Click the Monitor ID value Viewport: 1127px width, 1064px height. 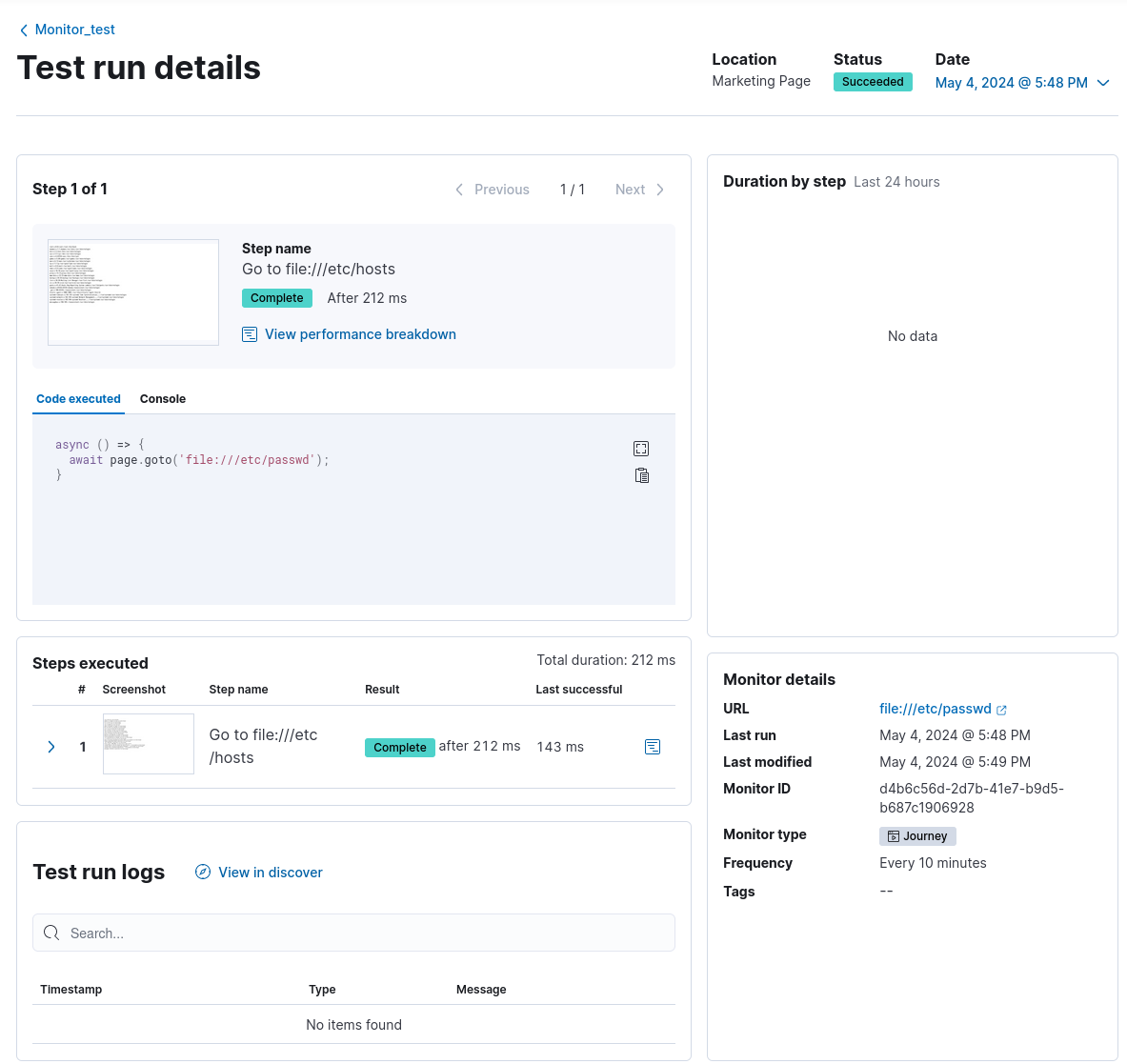pyautogui.click(x=971, y=798)
